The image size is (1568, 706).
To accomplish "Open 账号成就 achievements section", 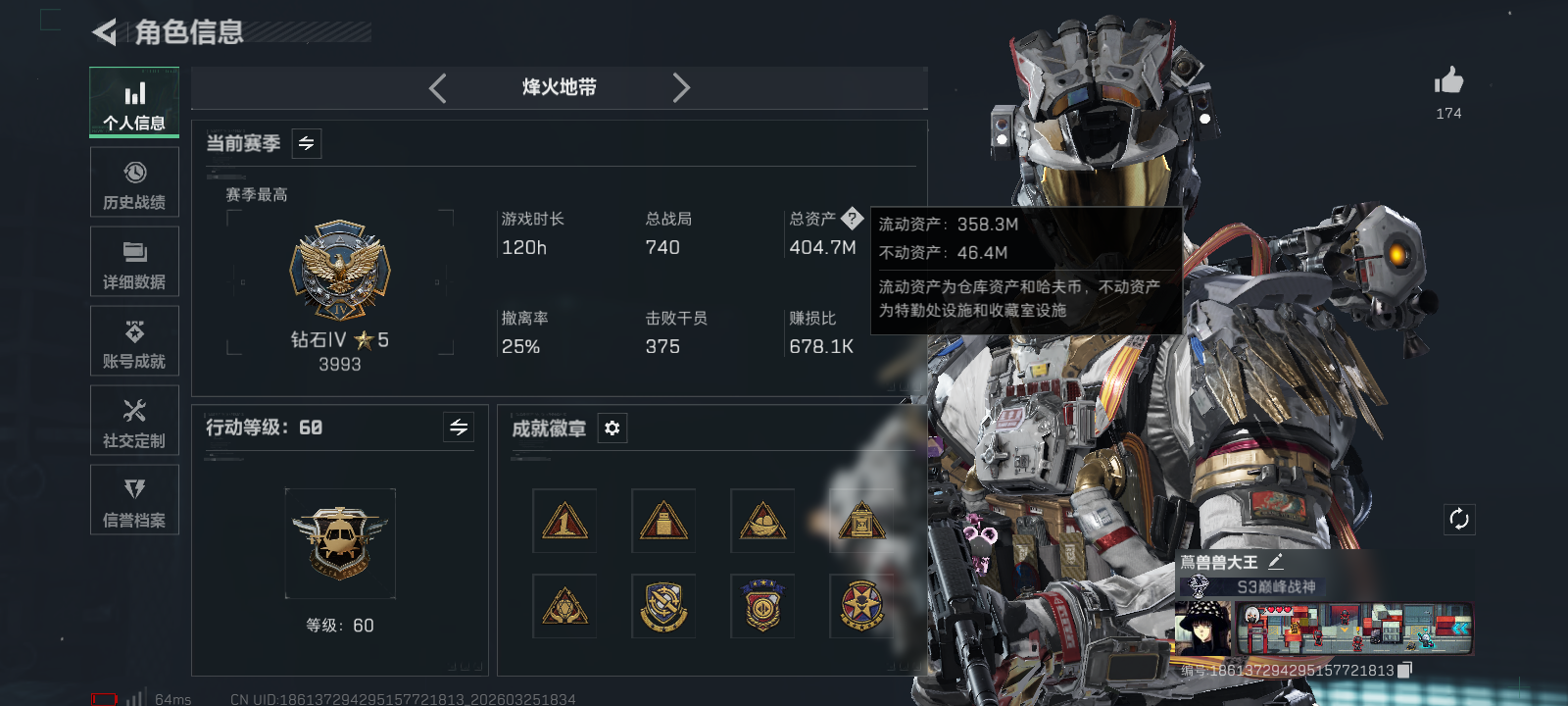I will point(134,341).
